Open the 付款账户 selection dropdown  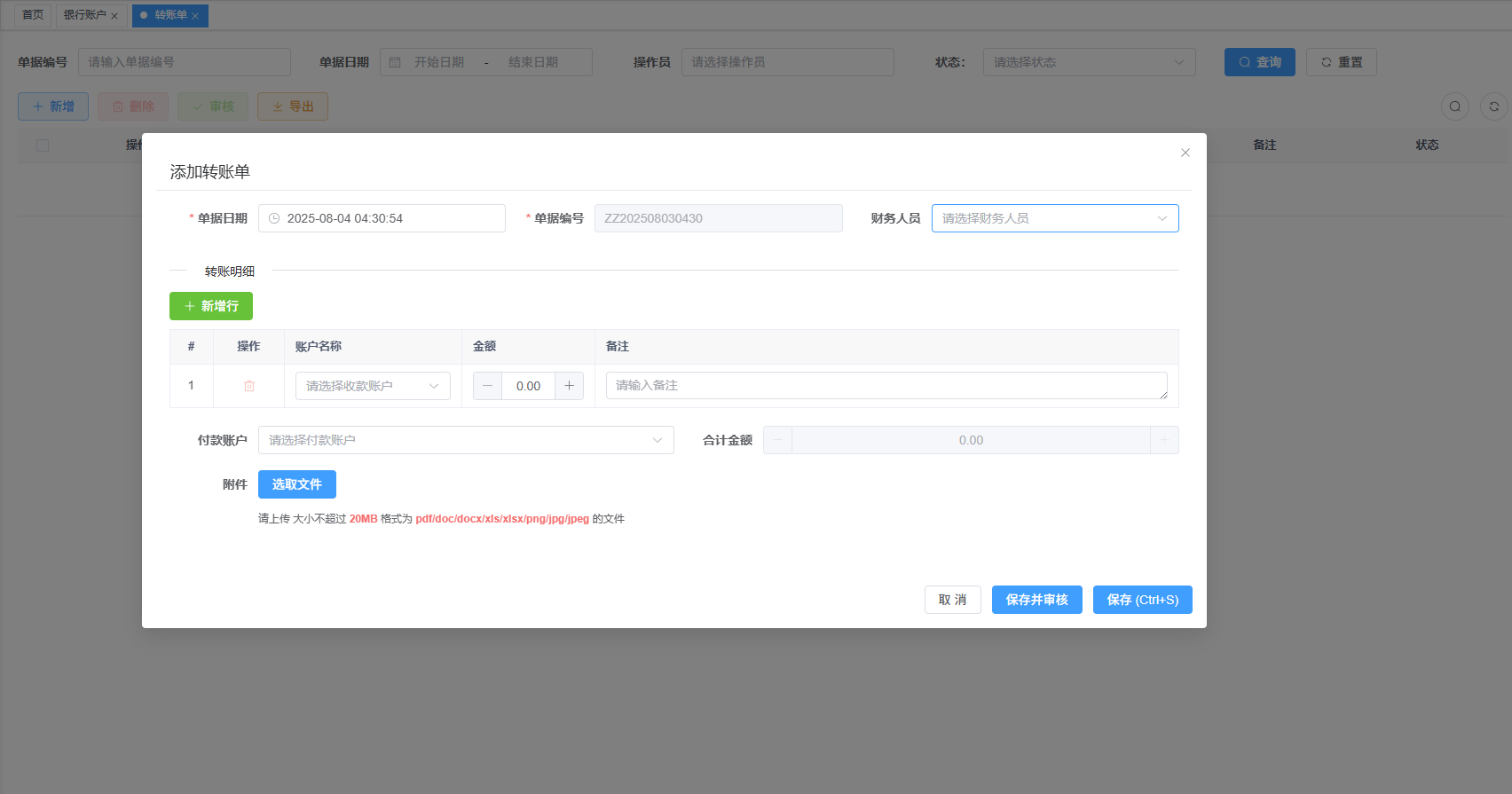pyautogui.click(x=466, y=440)
